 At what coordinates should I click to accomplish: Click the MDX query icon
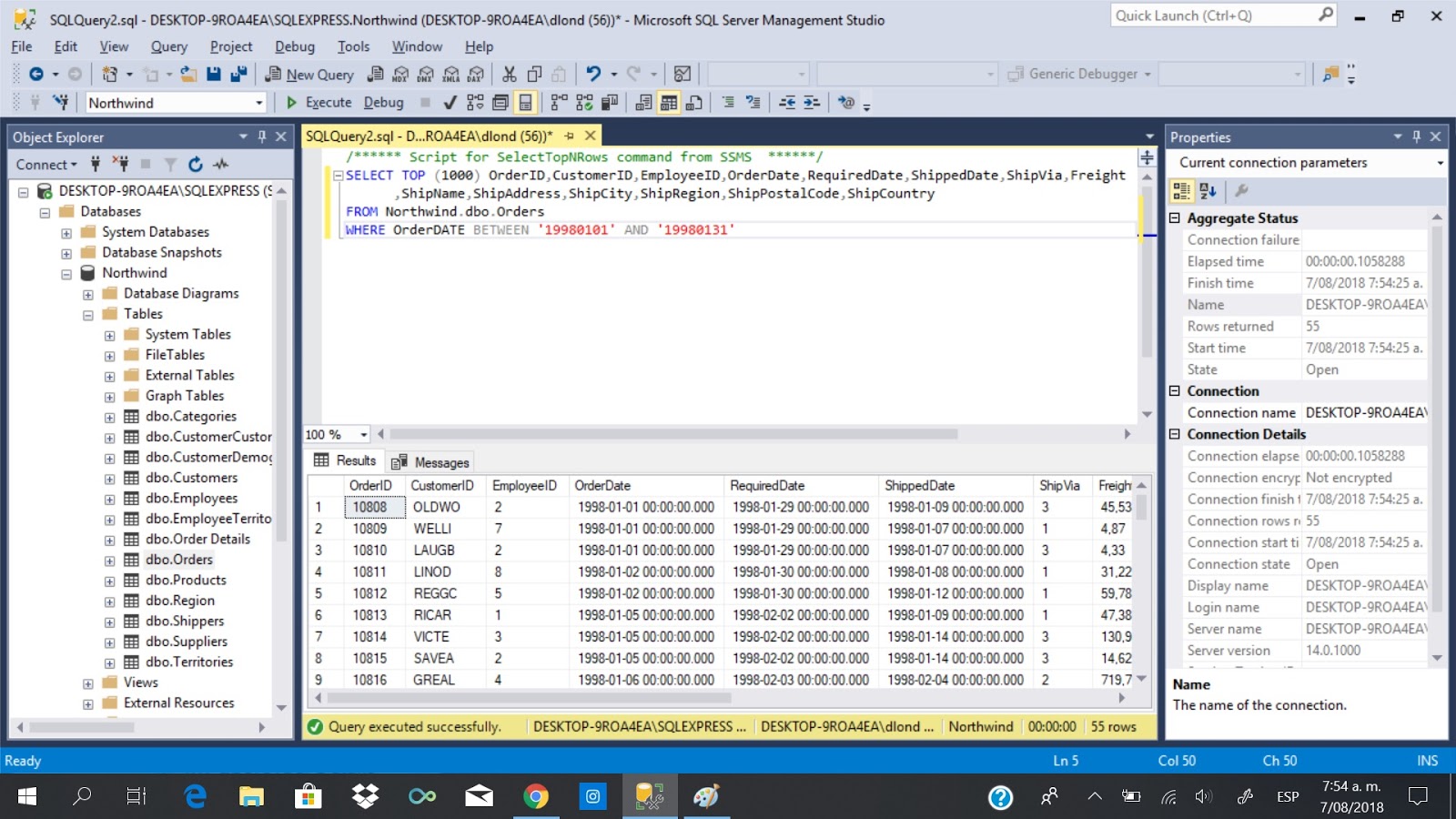(400, 75)
